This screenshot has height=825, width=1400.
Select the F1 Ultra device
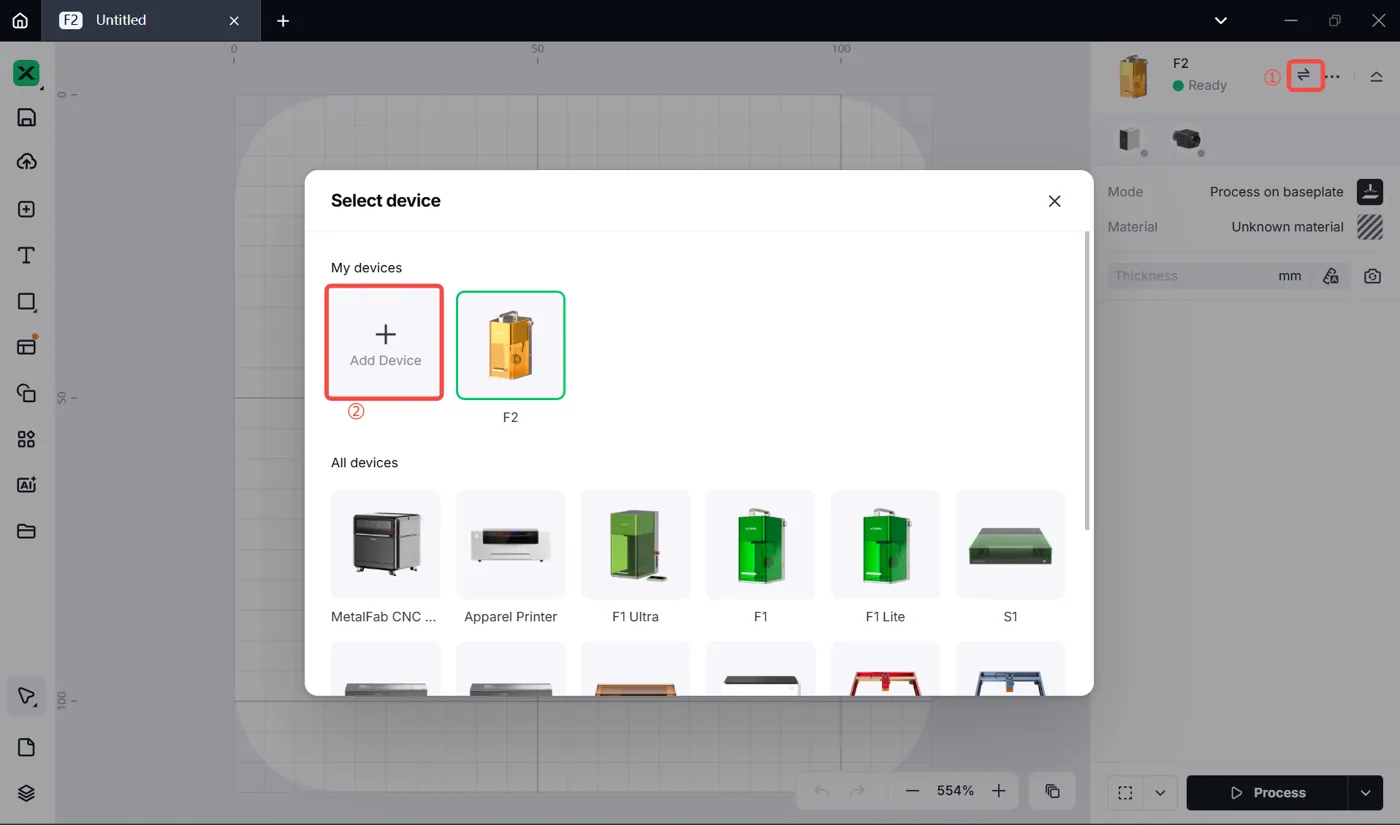[x=636, y=545]
